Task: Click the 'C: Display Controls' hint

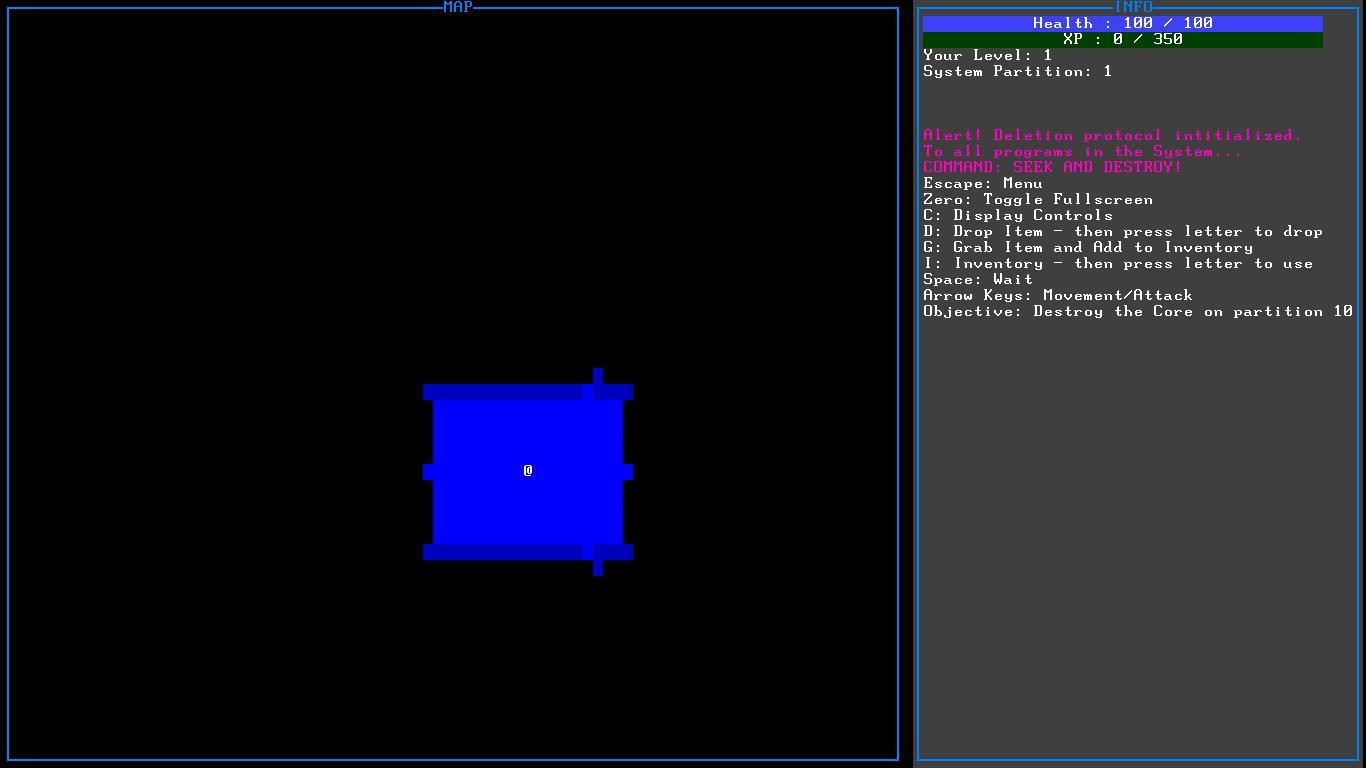Action: click(x=1018, y=215)
